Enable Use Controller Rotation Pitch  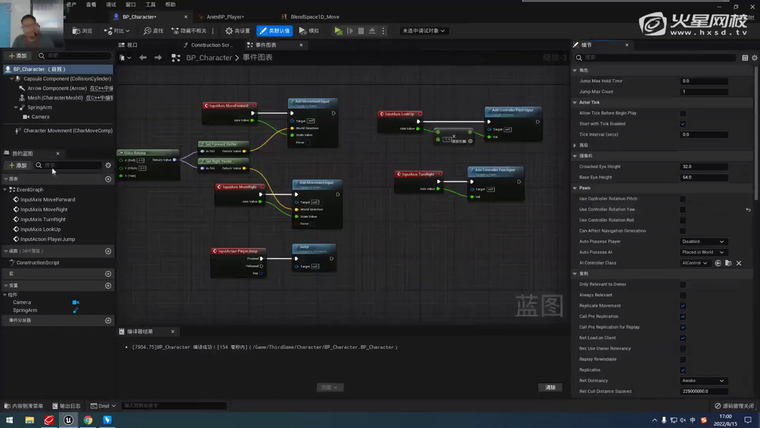tap(683, 199)
